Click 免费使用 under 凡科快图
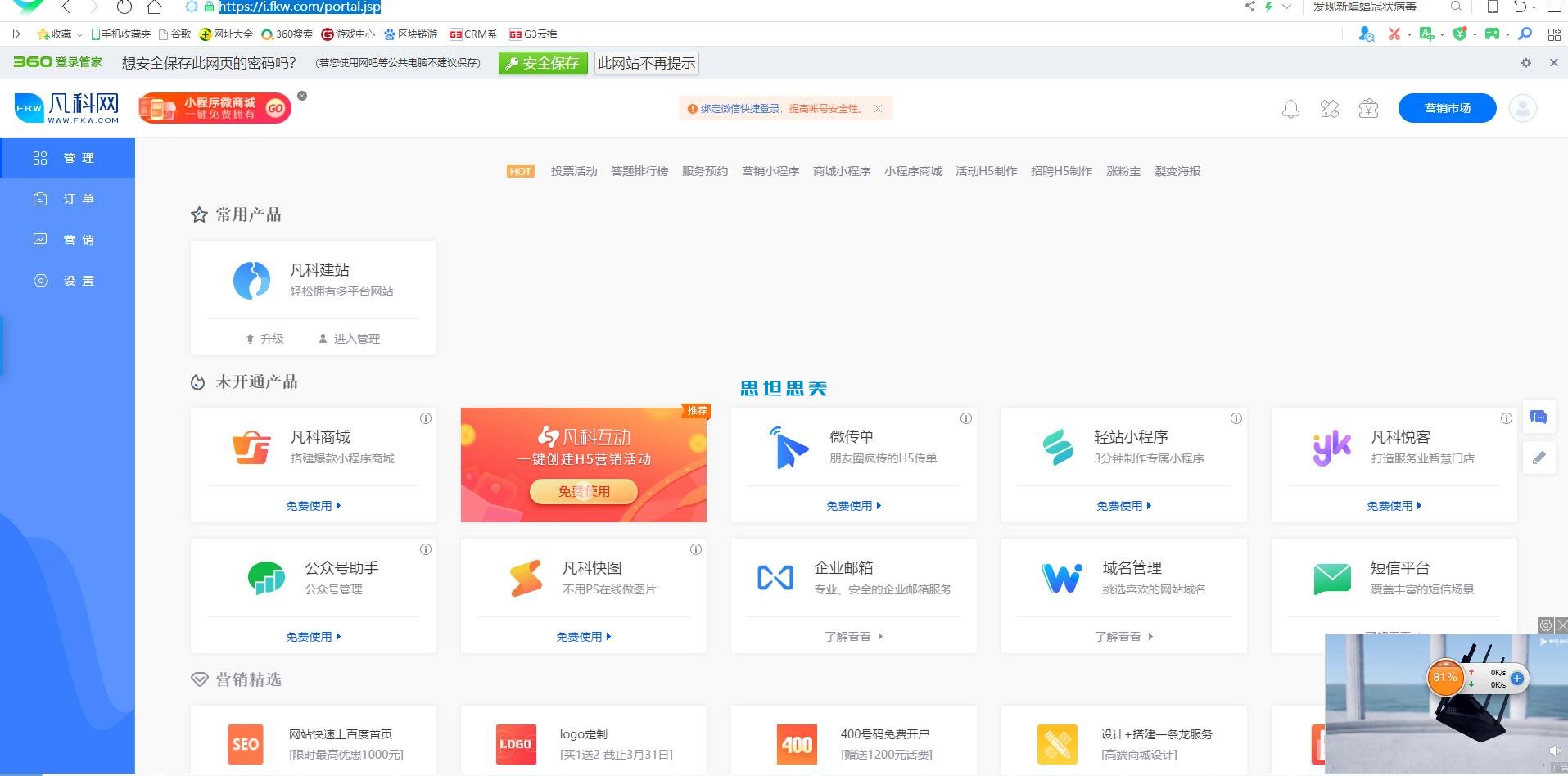1568x776 pixels. 584,637
